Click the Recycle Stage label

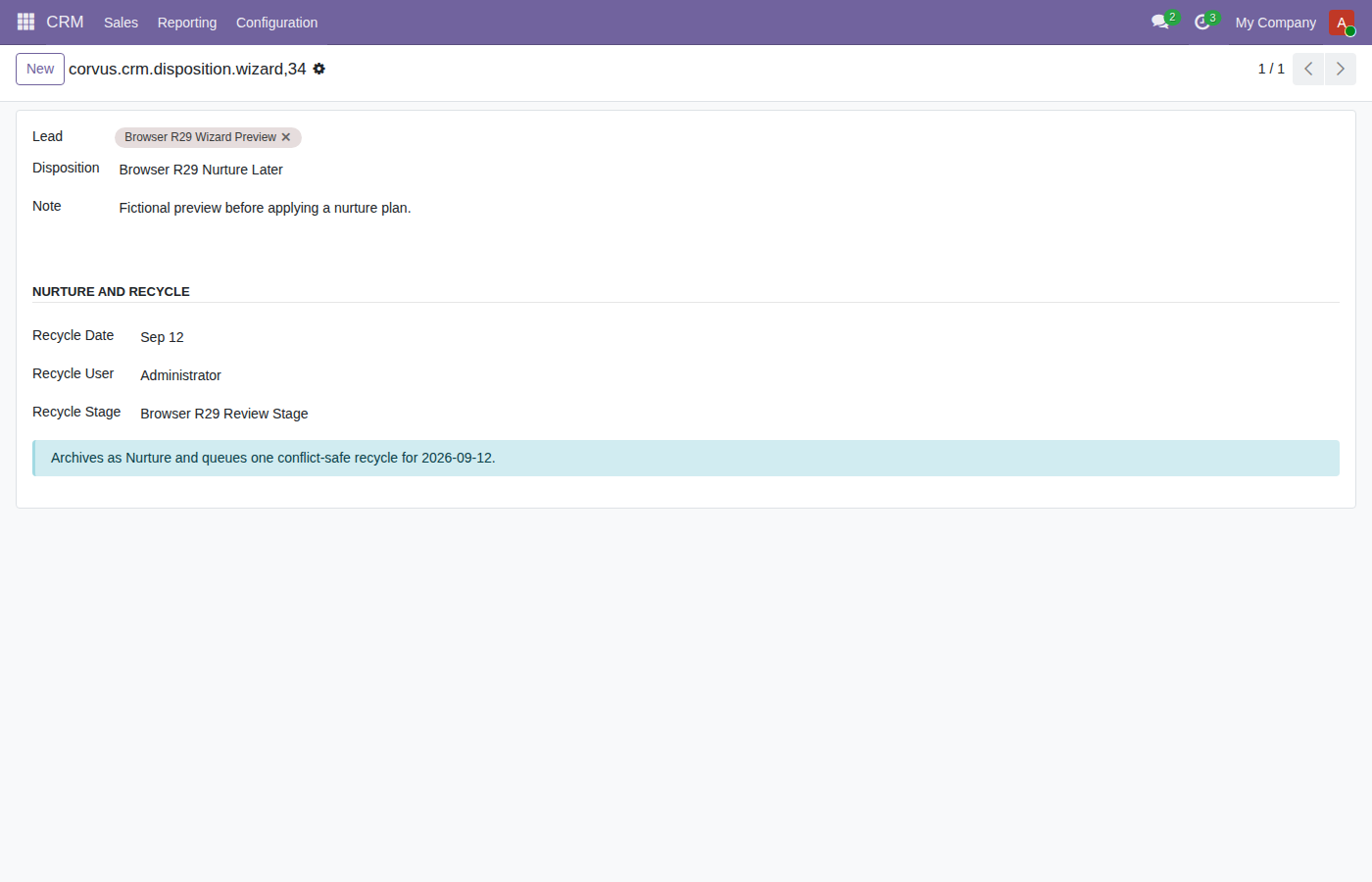tap(76, 412)
